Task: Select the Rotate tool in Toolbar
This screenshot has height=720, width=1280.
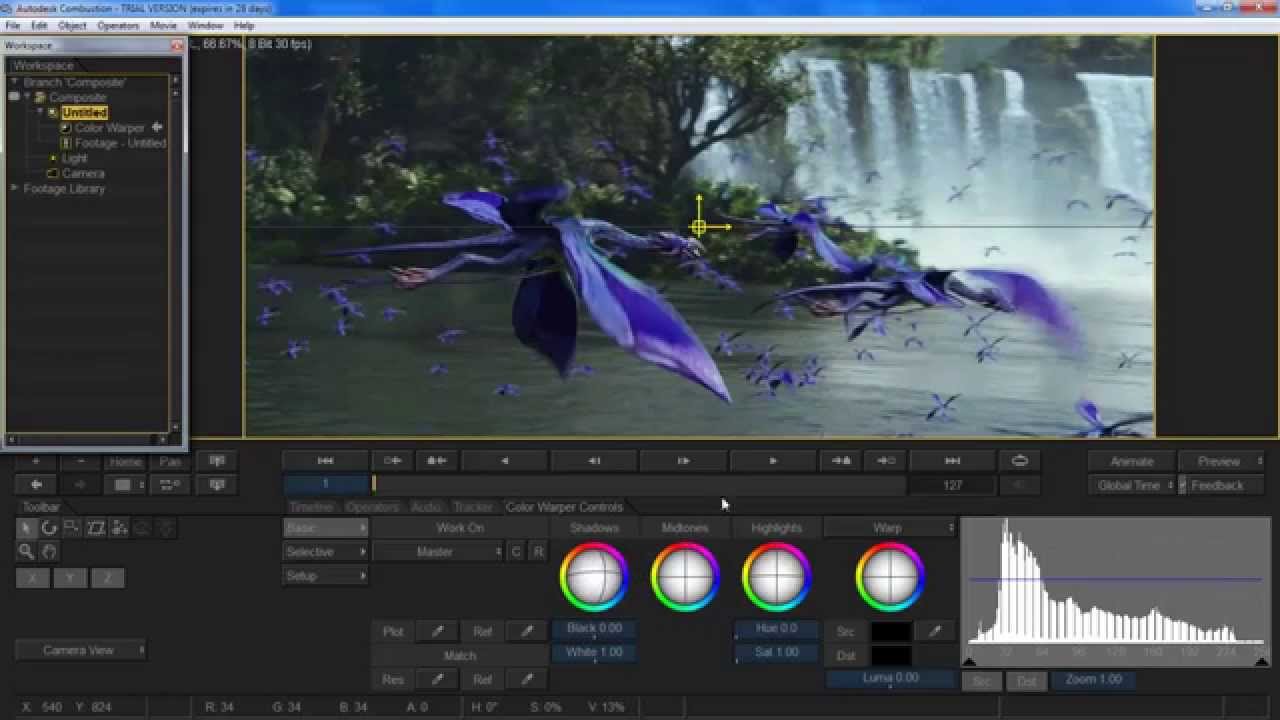Action: coord(49,527)
